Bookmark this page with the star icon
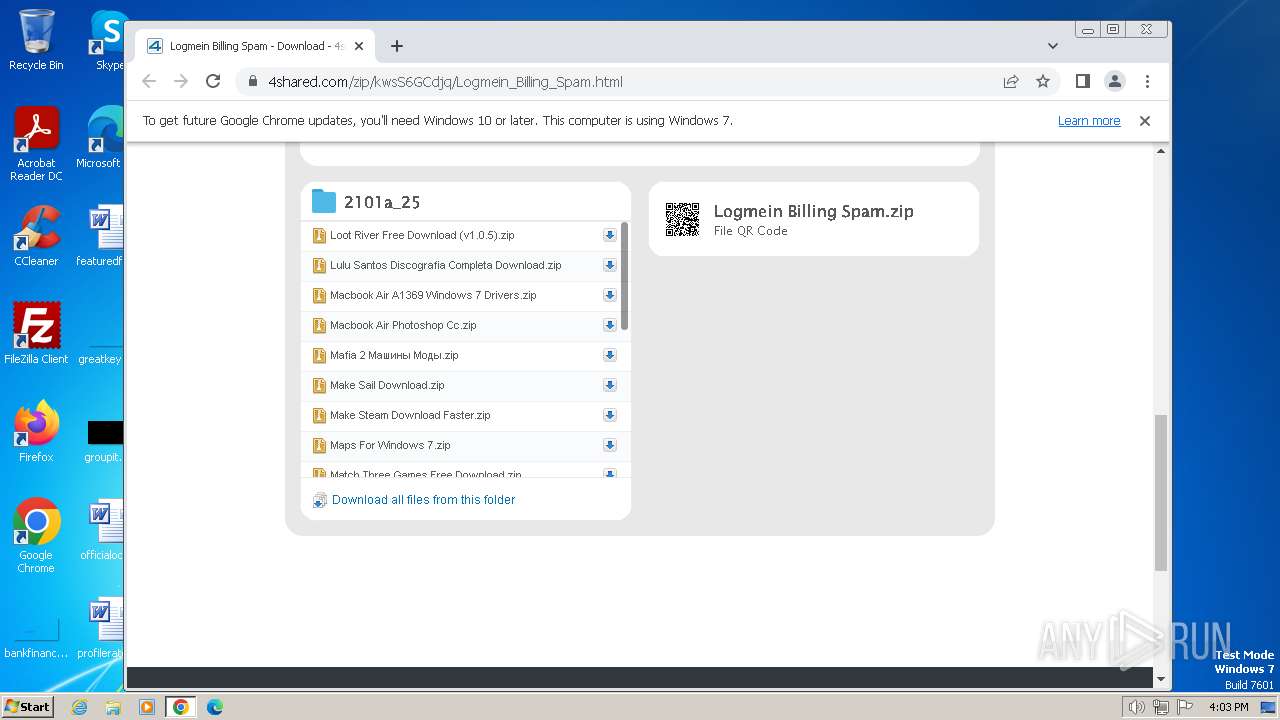Image resolution: width=1280 pixels, height=720 pixels. point(1043,81)
